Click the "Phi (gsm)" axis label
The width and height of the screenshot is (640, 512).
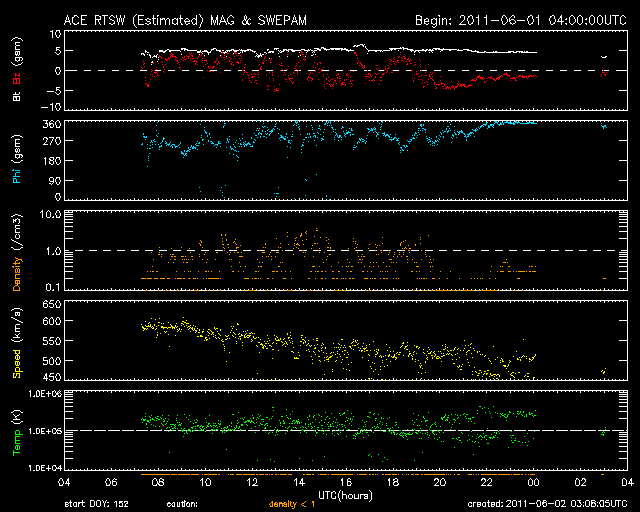(17, 159)
